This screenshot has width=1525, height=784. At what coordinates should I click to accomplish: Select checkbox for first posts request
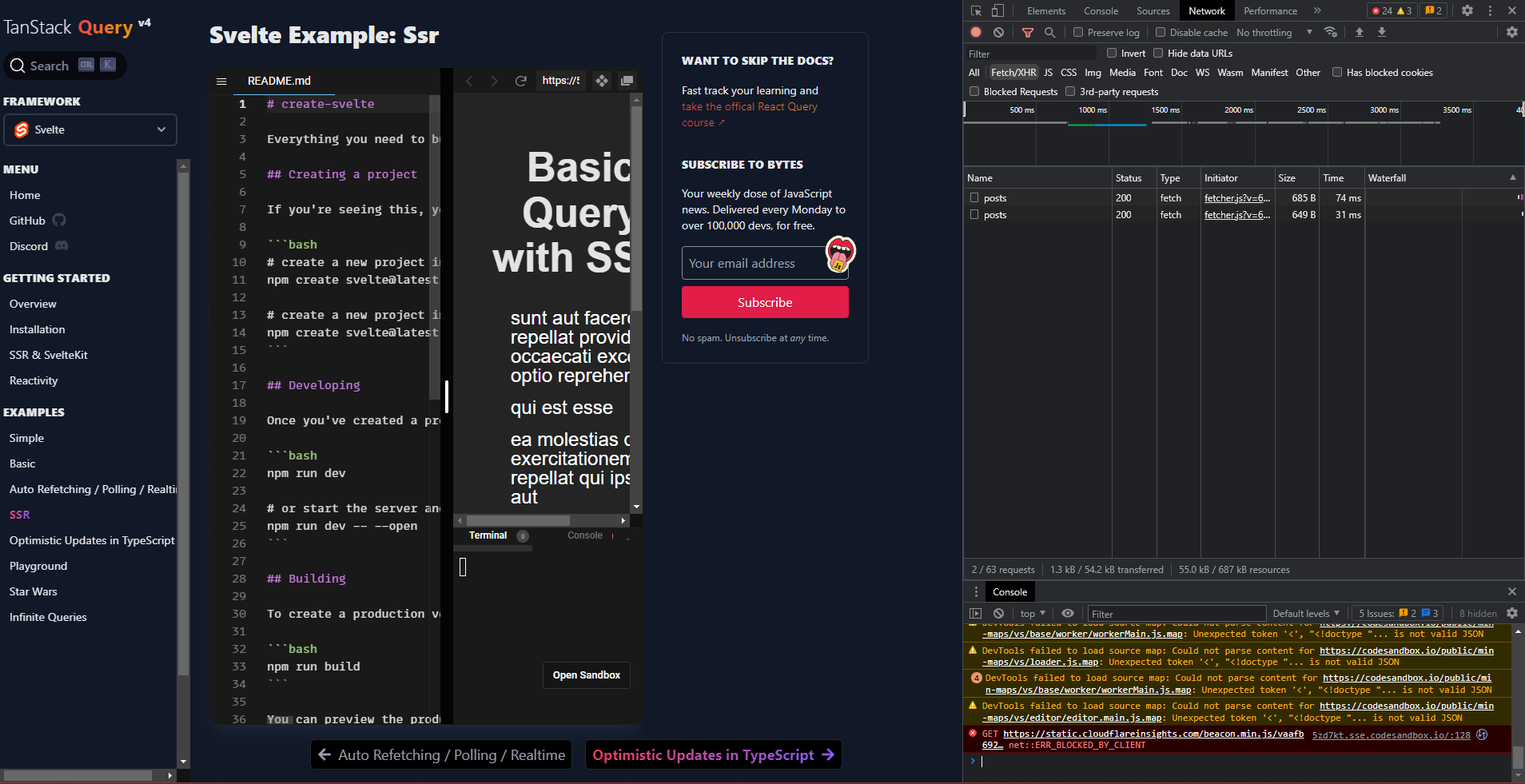pyautogui.click(x=974, y=197)
